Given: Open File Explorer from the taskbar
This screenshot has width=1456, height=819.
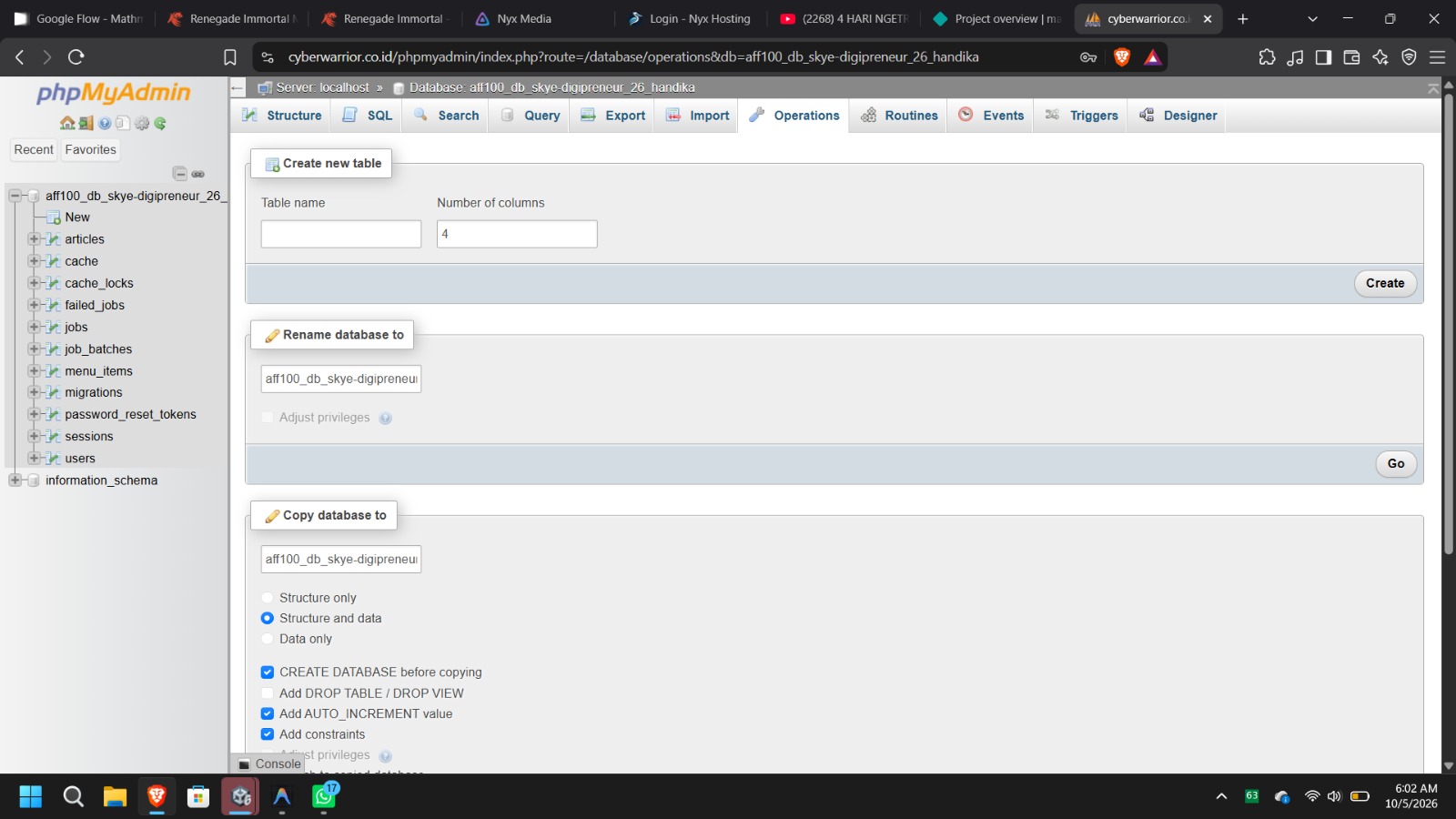Looking at the screenshot, I should point(115,797).
